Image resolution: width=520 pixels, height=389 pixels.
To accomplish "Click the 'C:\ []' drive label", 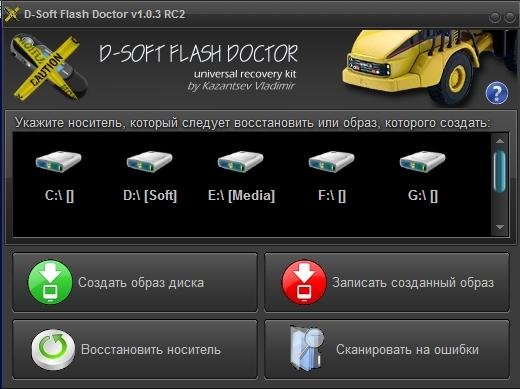I will pyautogui.click(x=59, y=196).
